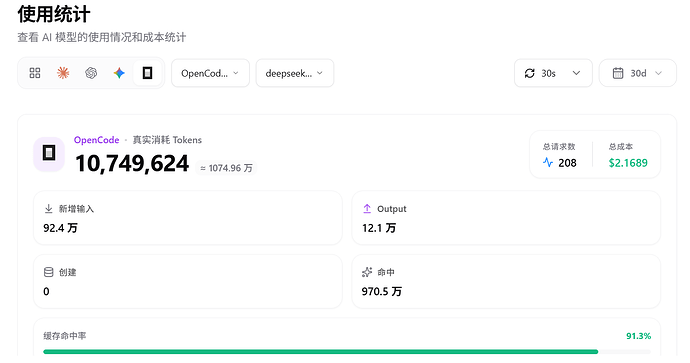Click the 新增输入 92.4 万 stat card
Screen dimensions: 690x363
(188, 218)
